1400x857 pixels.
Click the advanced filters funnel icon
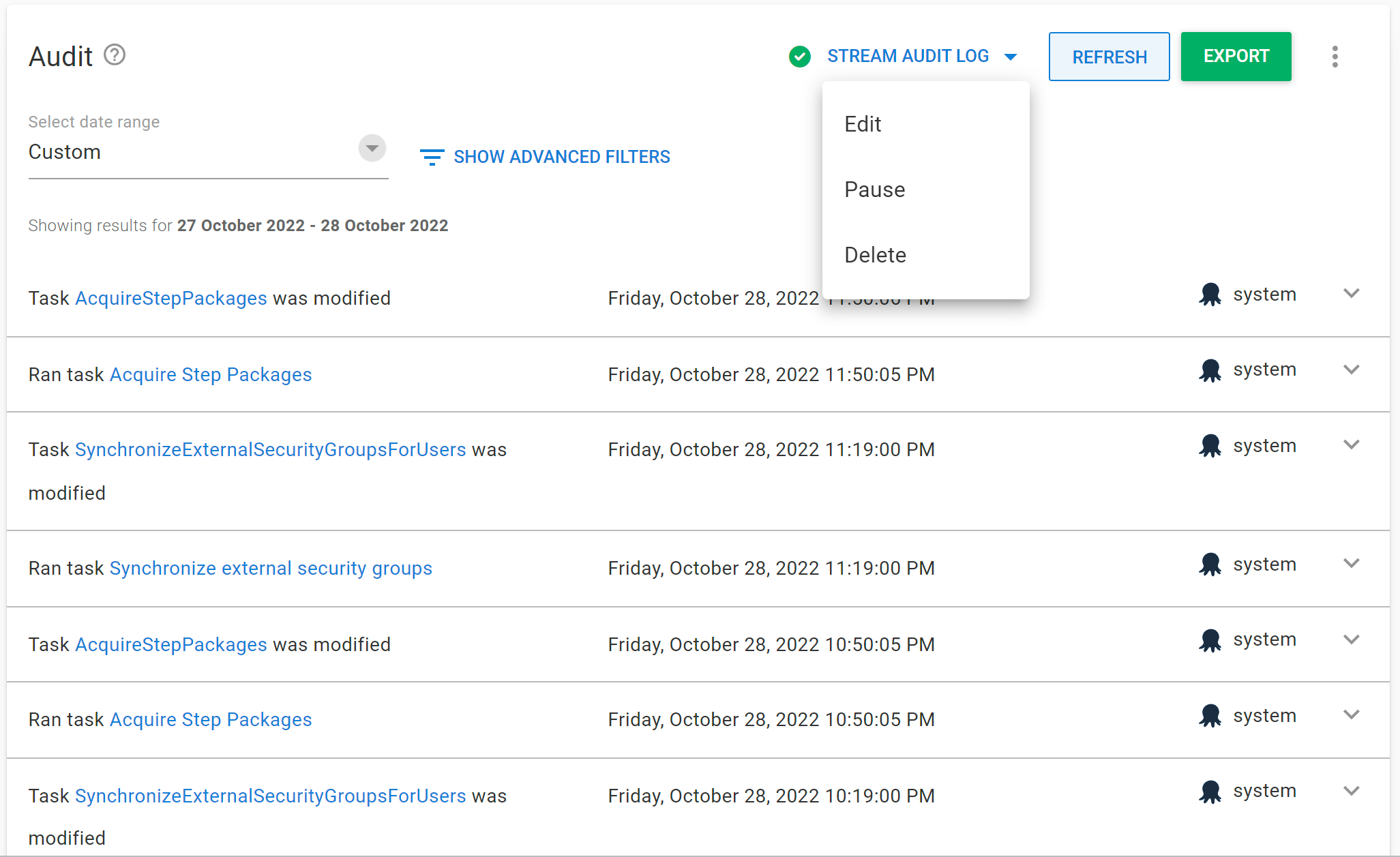[432, 157]
